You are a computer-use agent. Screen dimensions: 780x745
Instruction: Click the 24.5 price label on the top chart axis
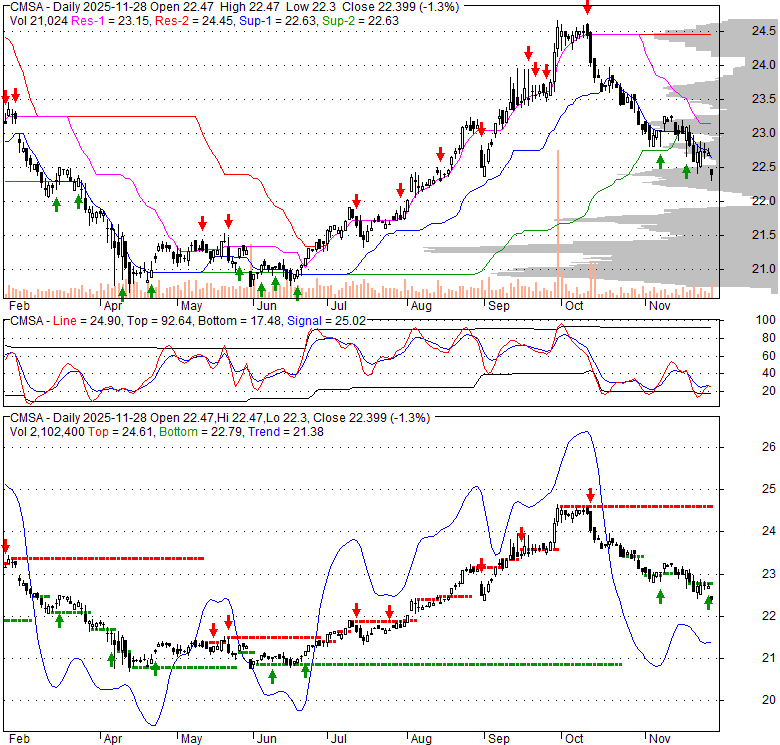click(x=737, y=31)
